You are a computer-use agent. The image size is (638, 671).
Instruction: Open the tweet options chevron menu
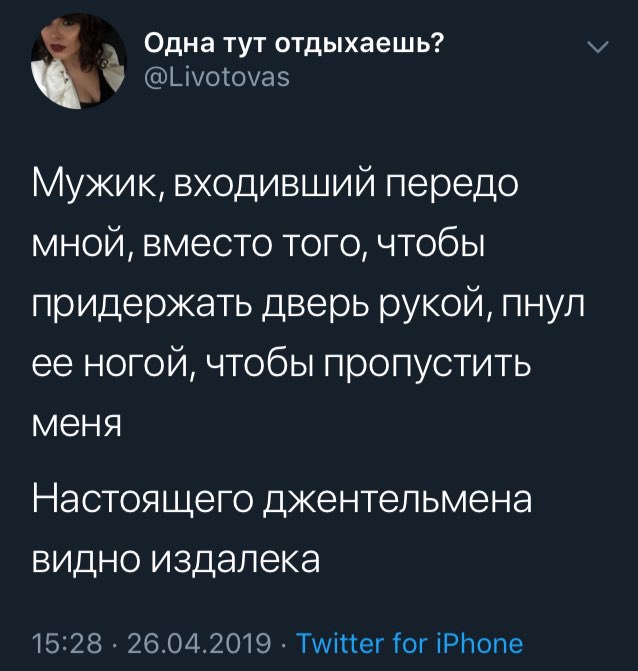(x=598, y=47)
